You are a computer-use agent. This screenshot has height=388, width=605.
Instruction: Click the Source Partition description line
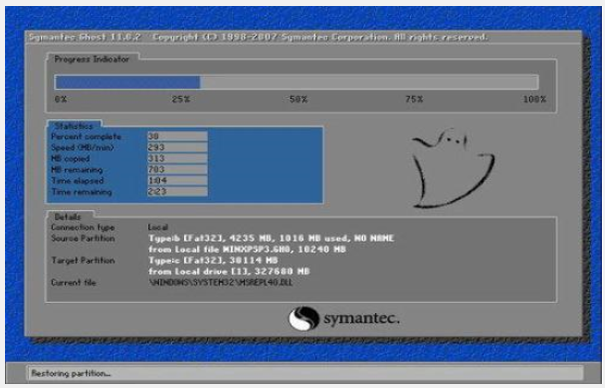coord(271,238)
